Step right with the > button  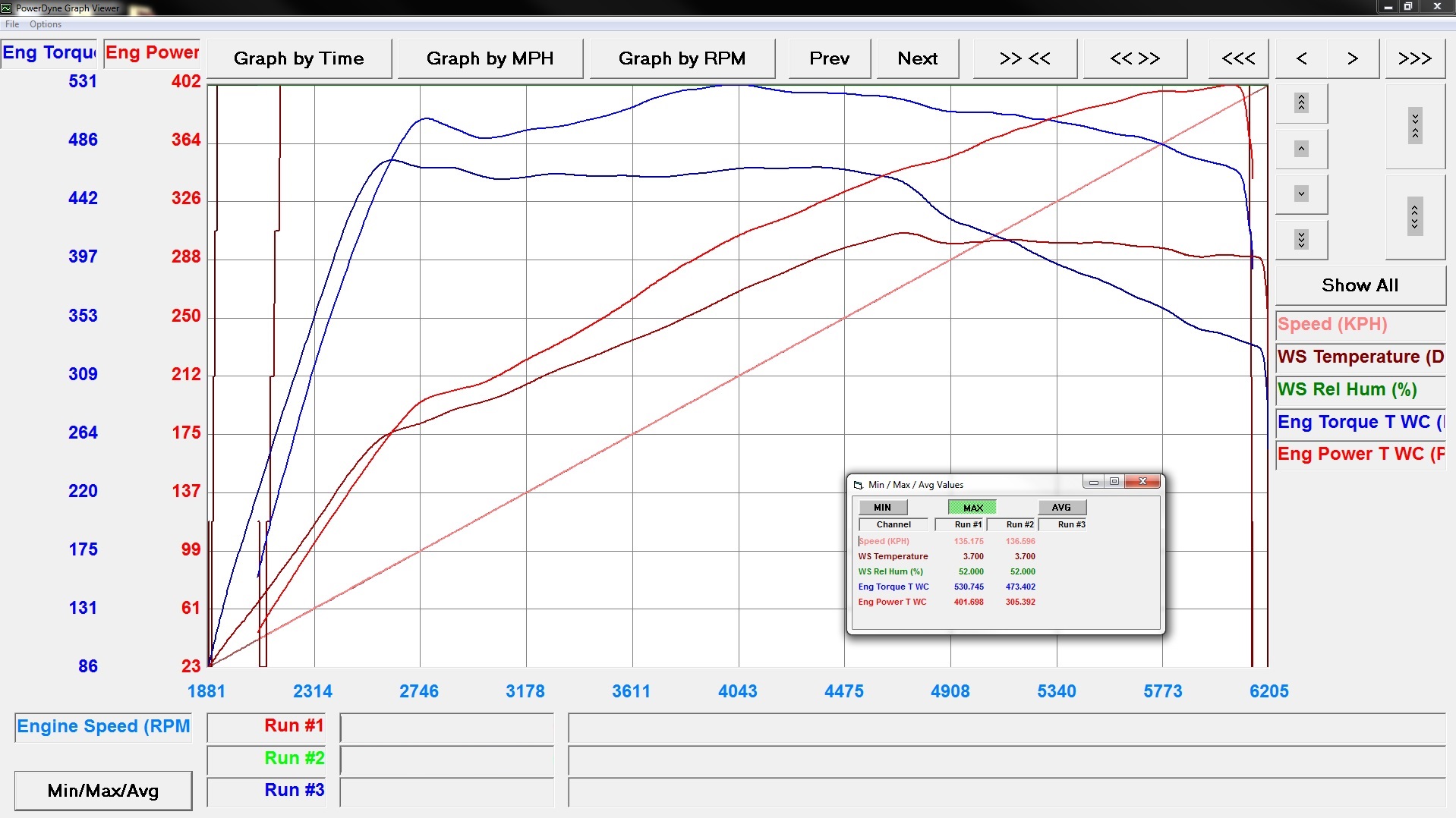(x=1353, y=58)
